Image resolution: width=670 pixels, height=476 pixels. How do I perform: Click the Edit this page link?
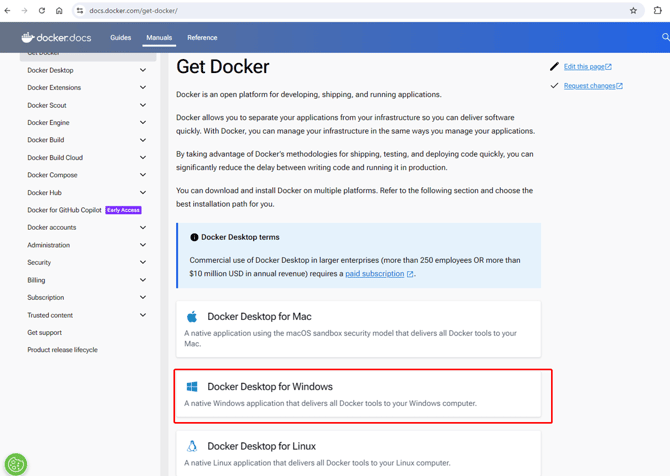tap(586, 67)
